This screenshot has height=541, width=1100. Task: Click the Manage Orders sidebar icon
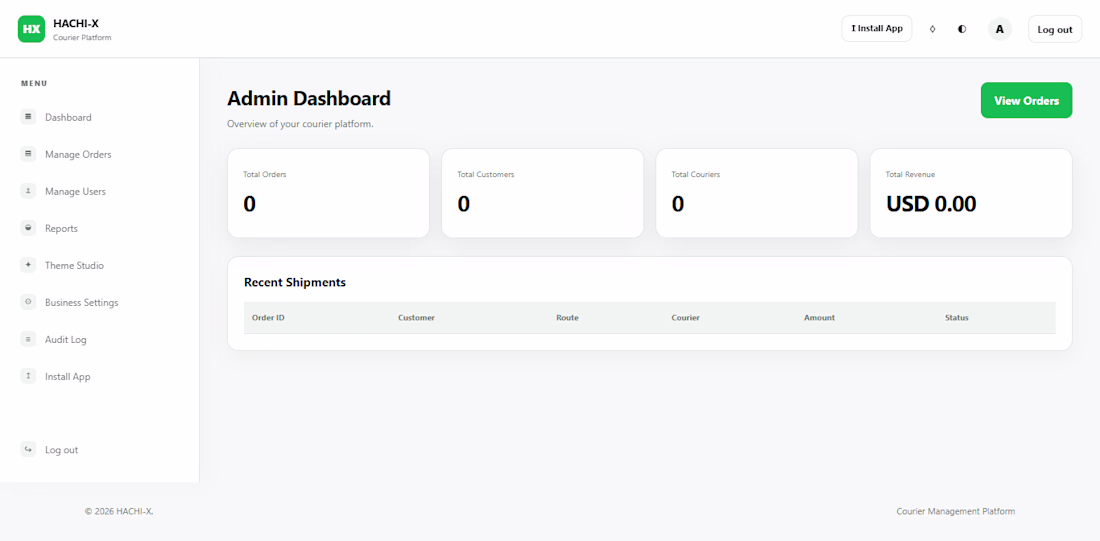[28, 154]
